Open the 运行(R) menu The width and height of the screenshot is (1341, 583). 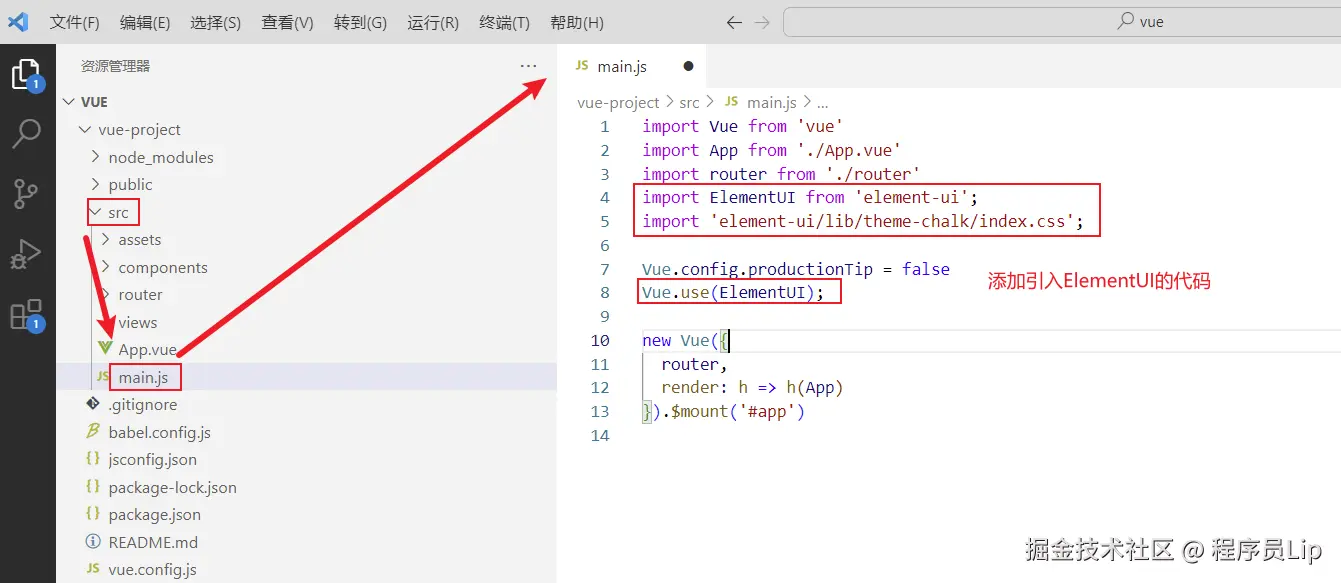tap(433, 22)
